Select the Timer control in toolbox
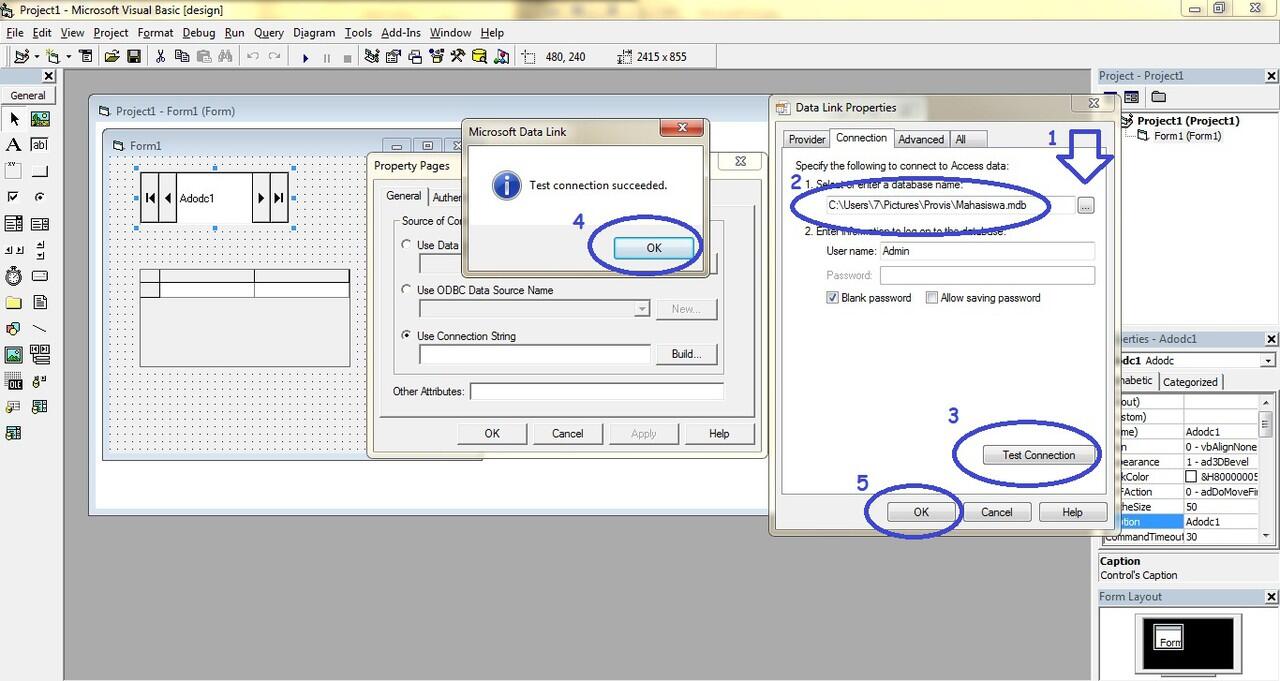The height and width of the screenshot is (681, 1280). click(x=14, y=276)
